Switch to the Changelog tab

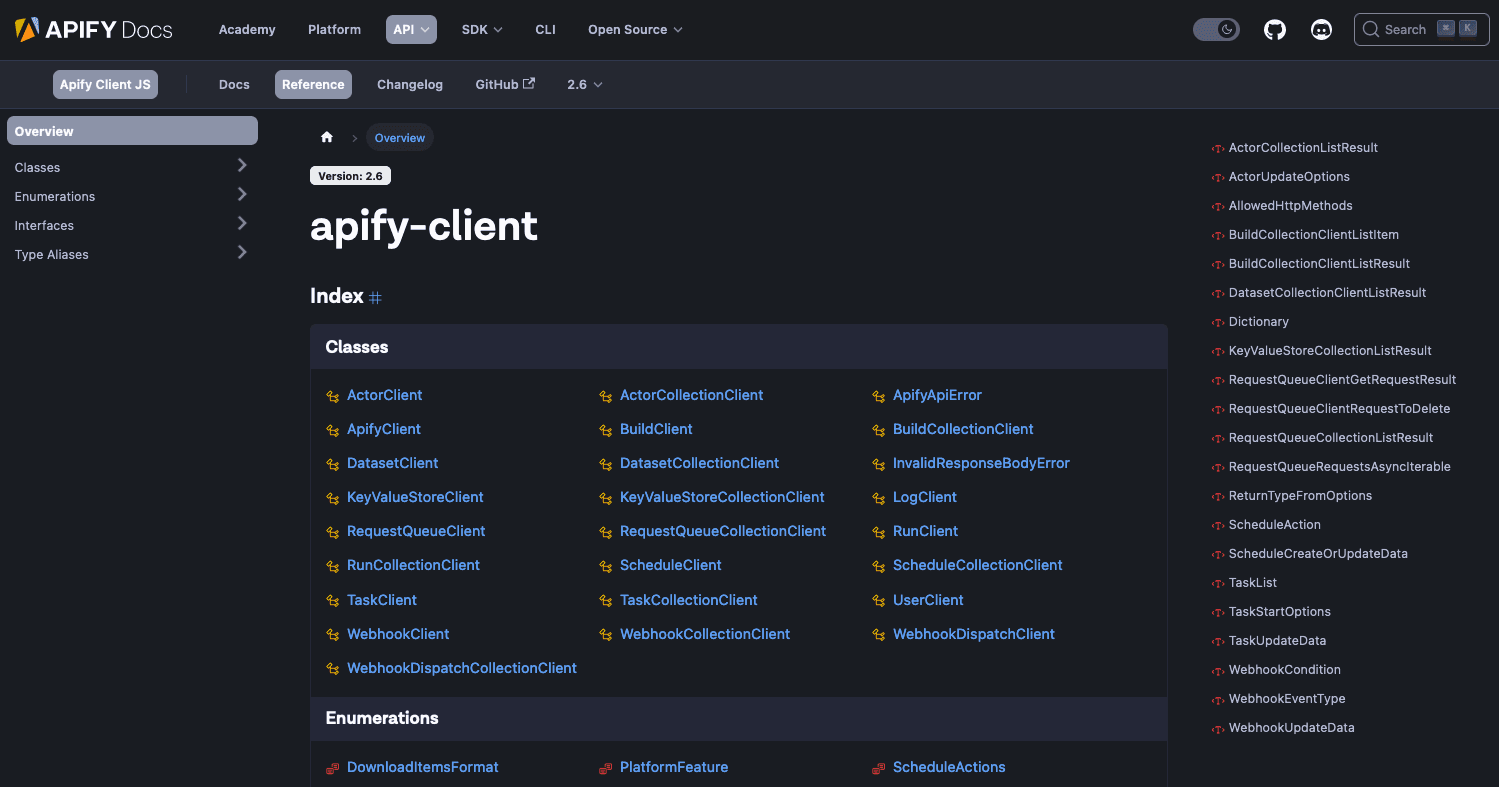tap(410, 84)
